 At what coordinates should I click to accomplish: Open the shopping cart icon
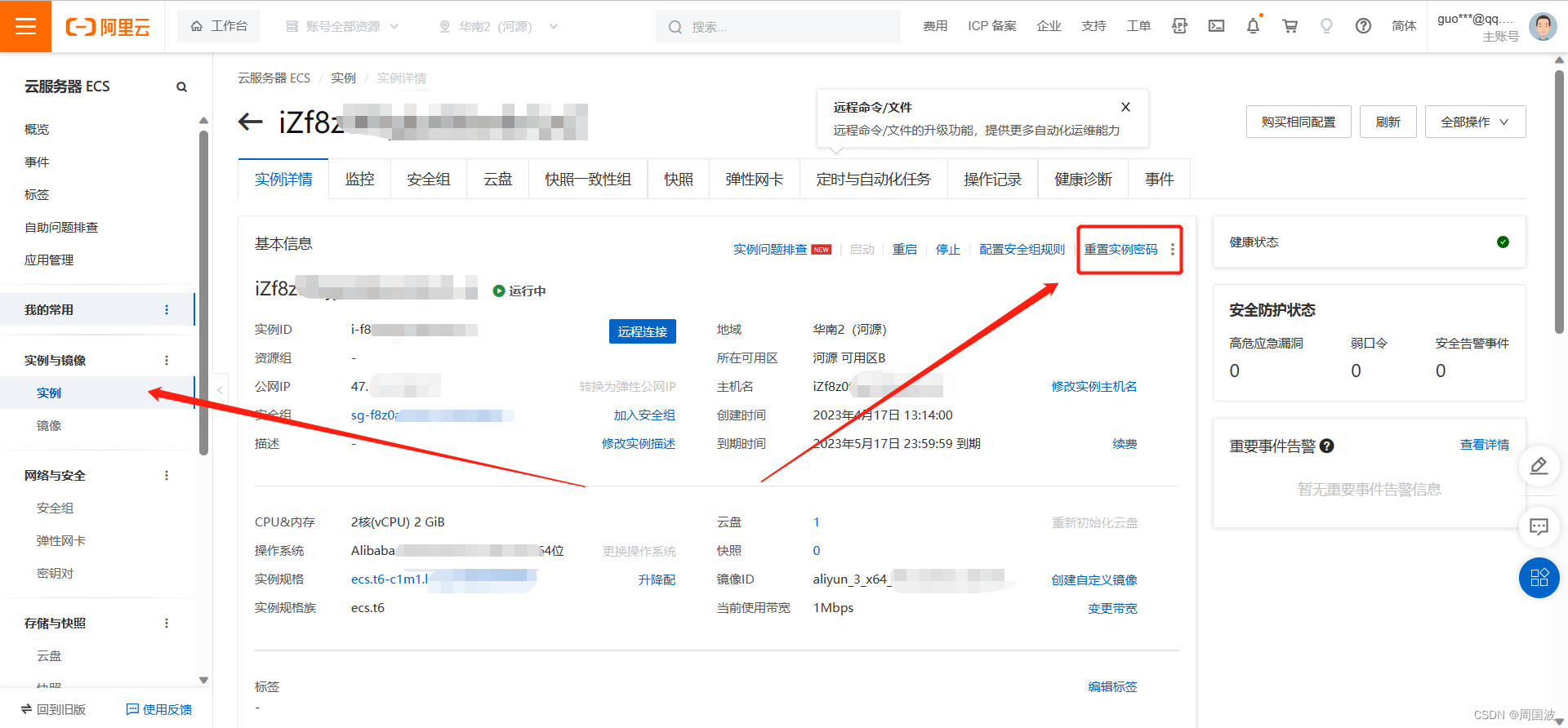[1290, 26]
